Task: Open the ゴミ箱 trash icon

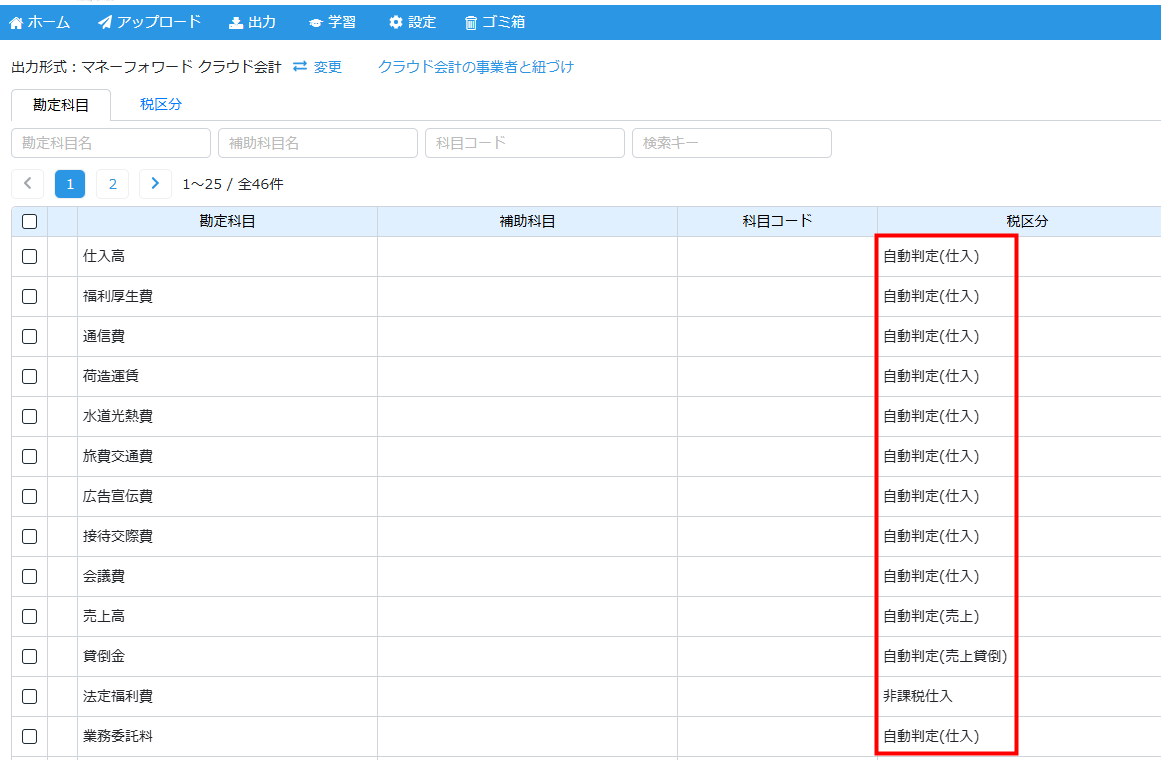Action: 471,22
